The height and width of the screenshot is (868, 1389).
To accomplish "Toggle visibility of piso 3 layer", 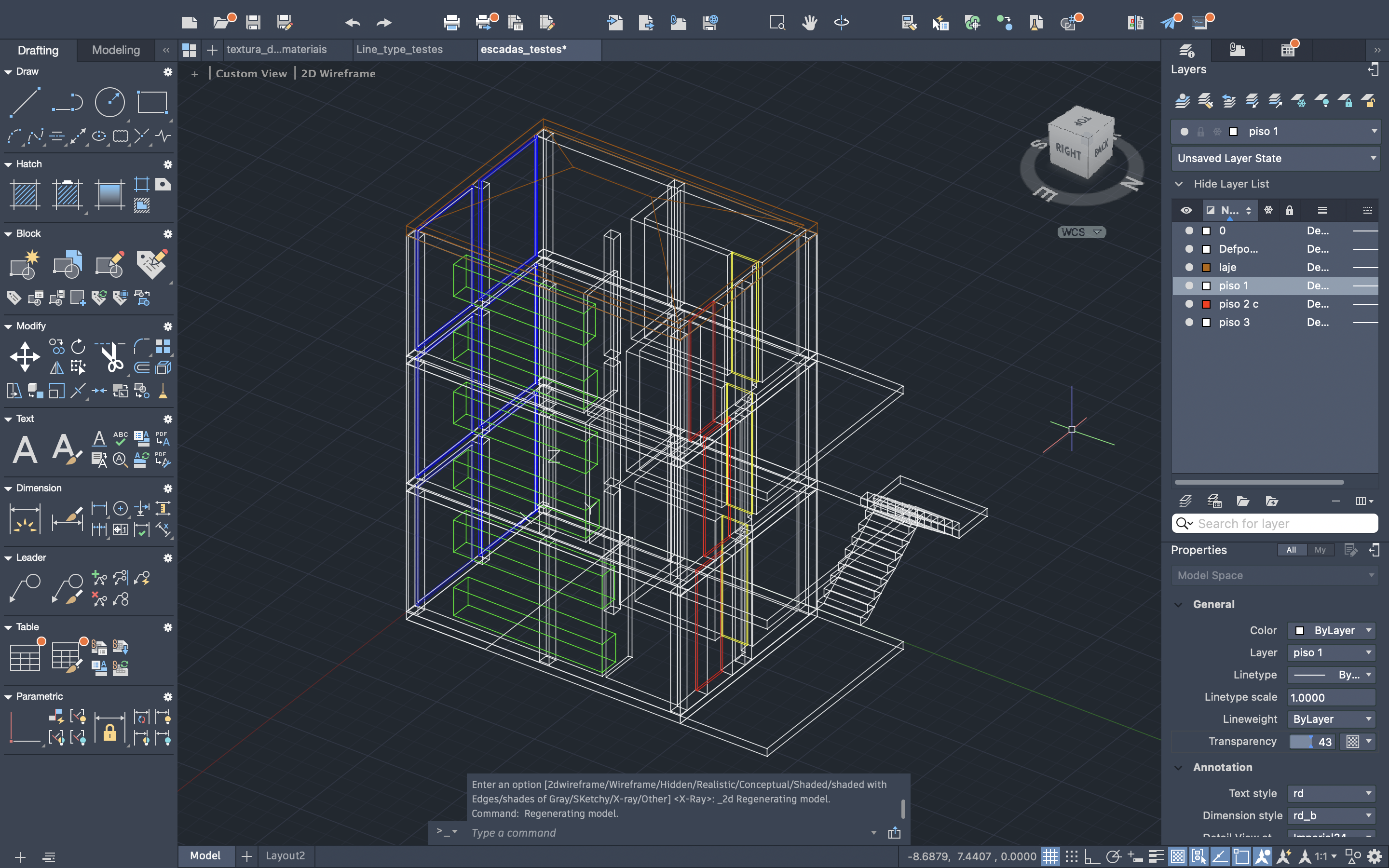I will pos(1189,323).
